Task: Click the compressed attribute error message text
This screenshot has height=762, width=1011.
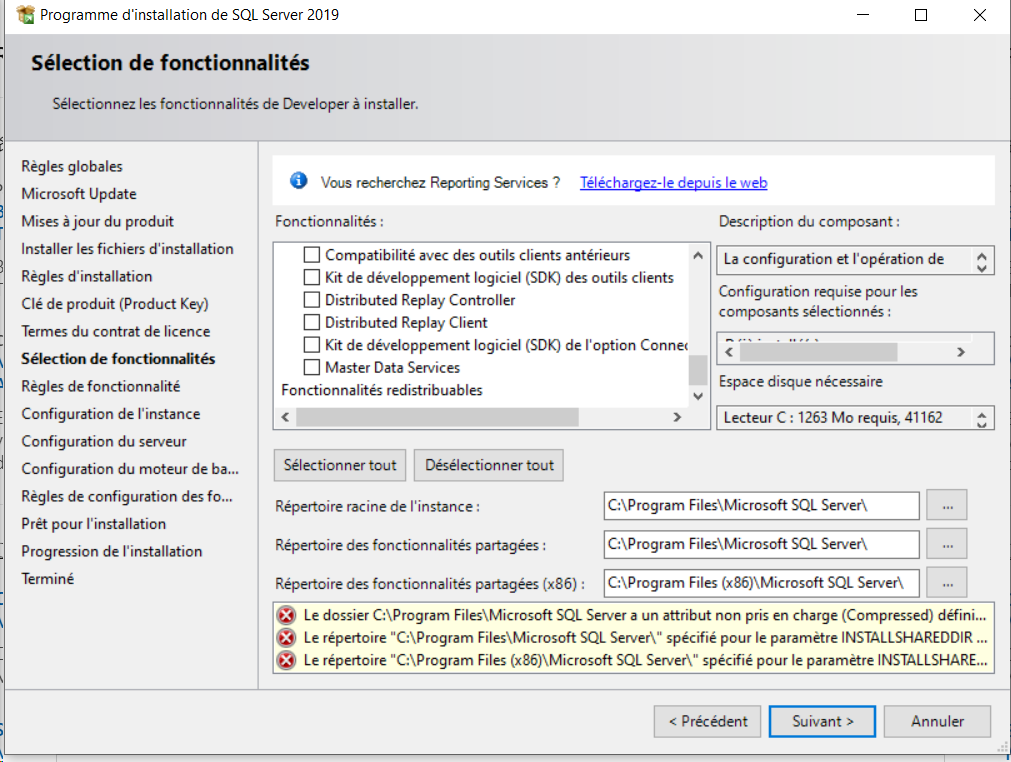Action: click(x=645, y=616)
